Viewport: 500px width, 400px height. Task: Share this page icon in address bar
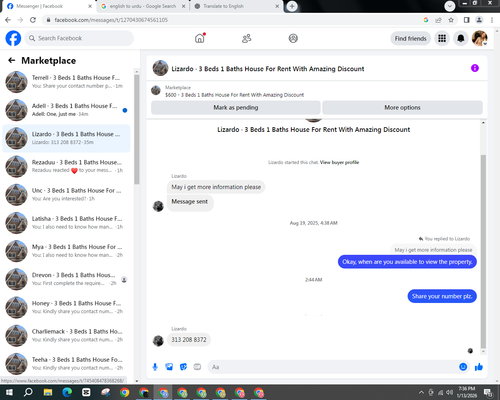438,20
